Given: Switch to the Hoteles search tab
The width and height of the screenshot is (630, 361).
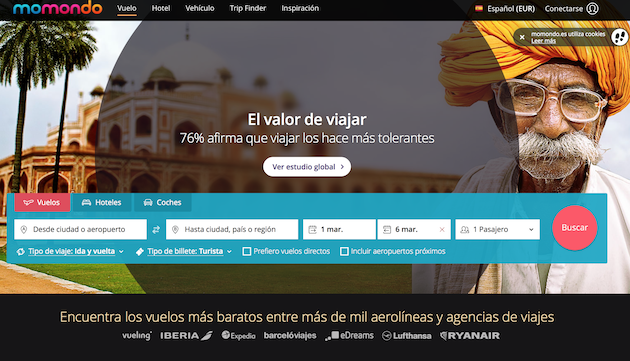Looking at the screenshot, I should [102, 203].
